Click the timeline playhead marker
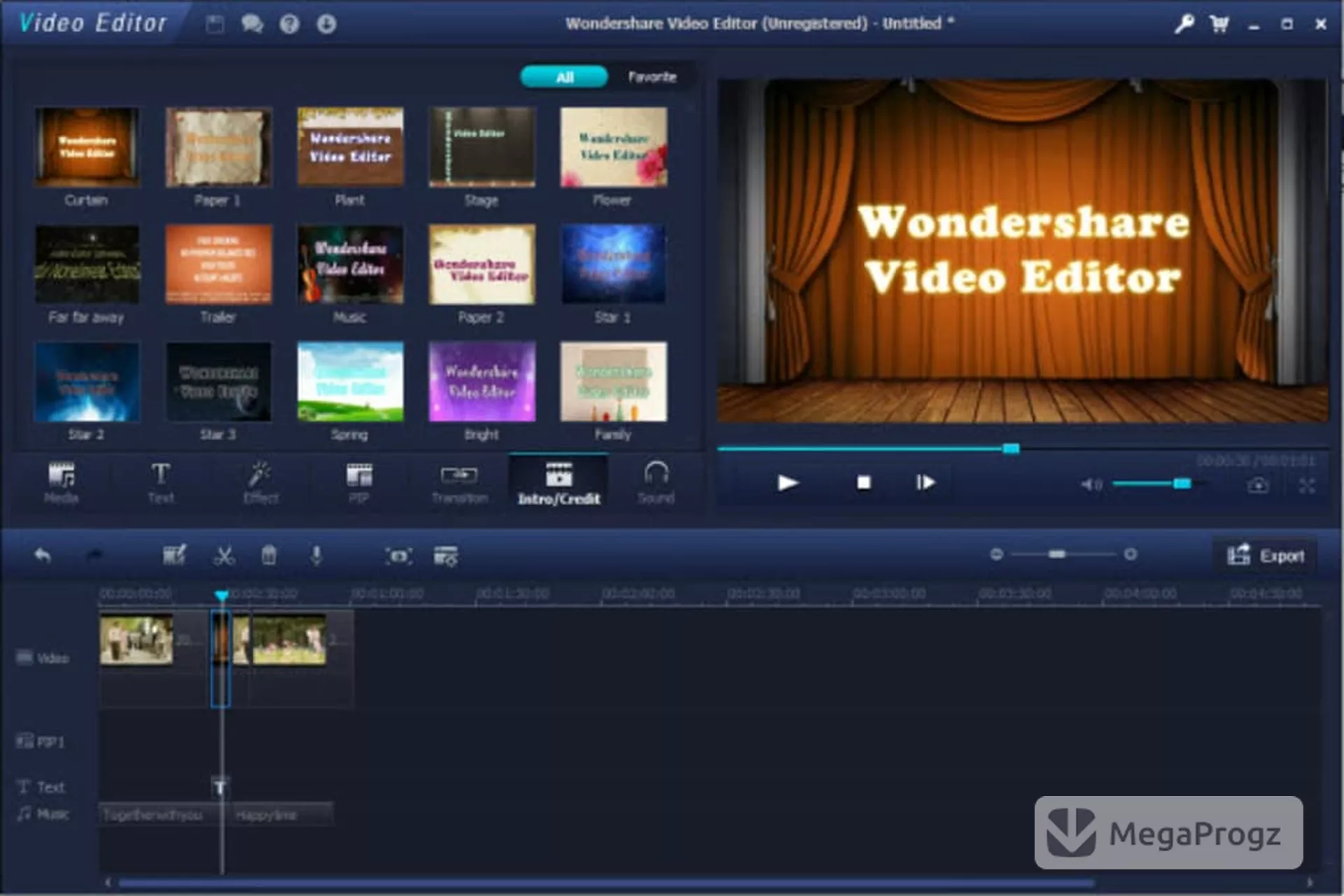The image size is (1344, 896). point(221,595)
